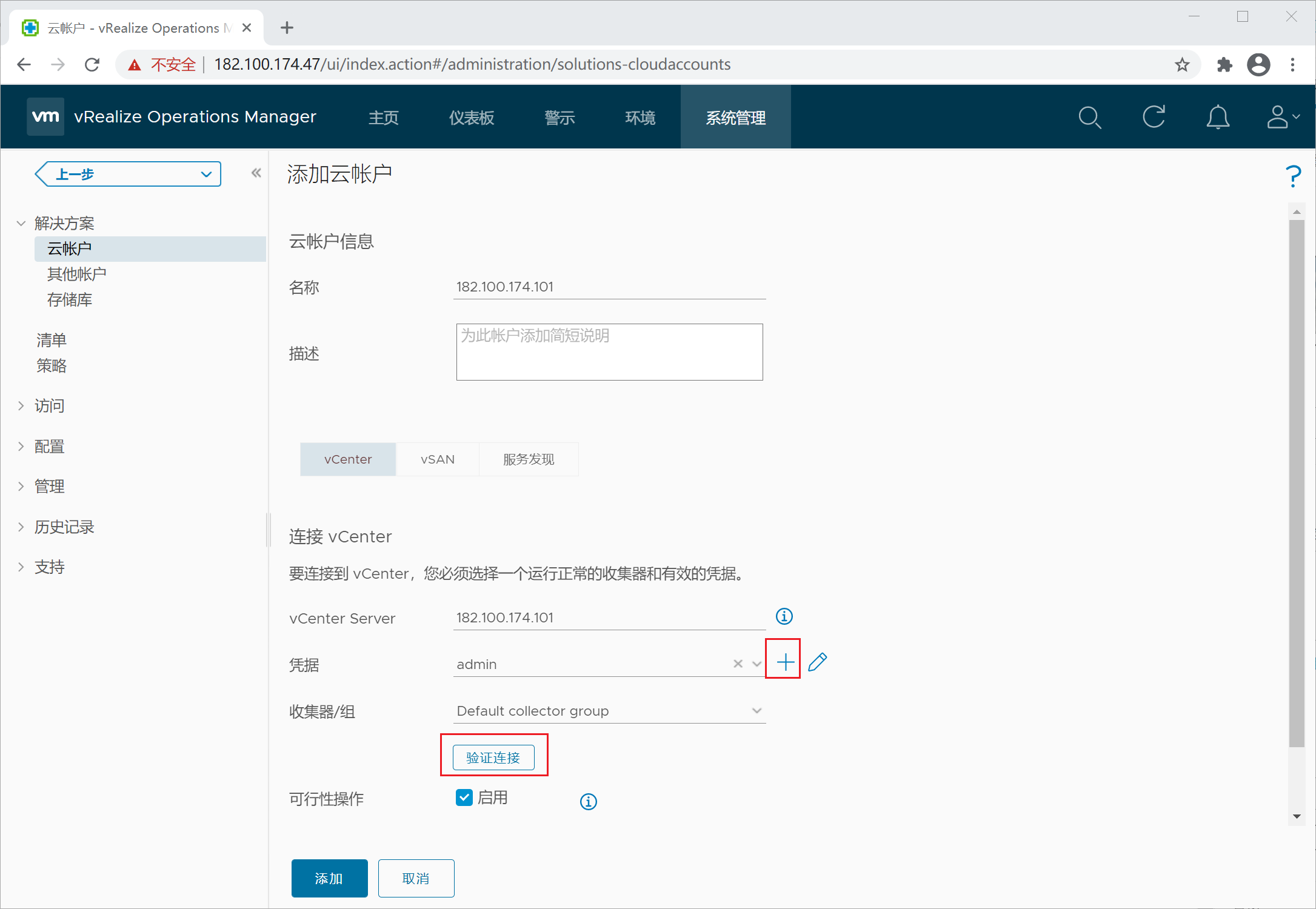Toggle the 启用 actionability checkbox
The height and width of the screenshot is (909, 1316).
pyautogui.click(x=464, y=797)
